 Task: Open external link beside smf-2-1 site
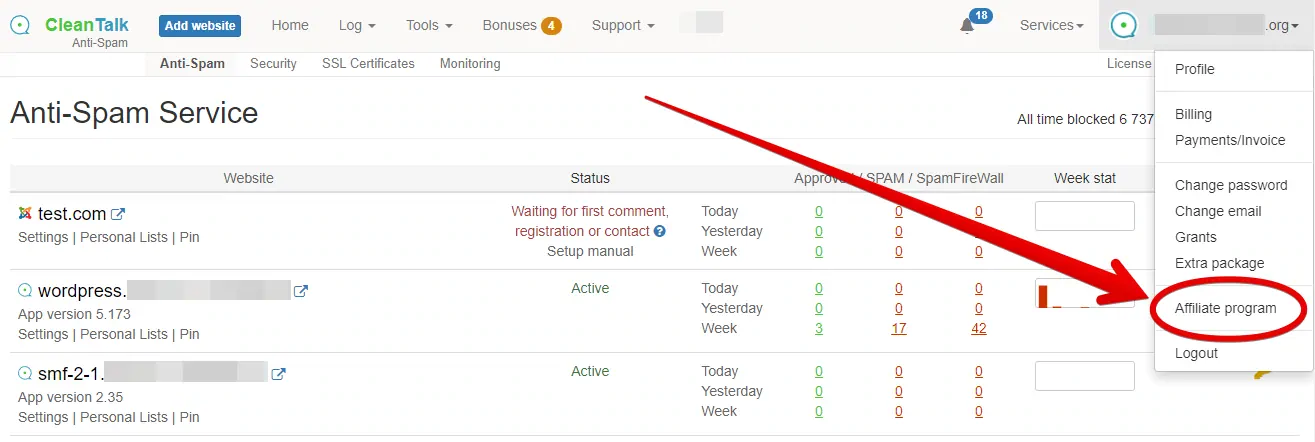point(279,374)
